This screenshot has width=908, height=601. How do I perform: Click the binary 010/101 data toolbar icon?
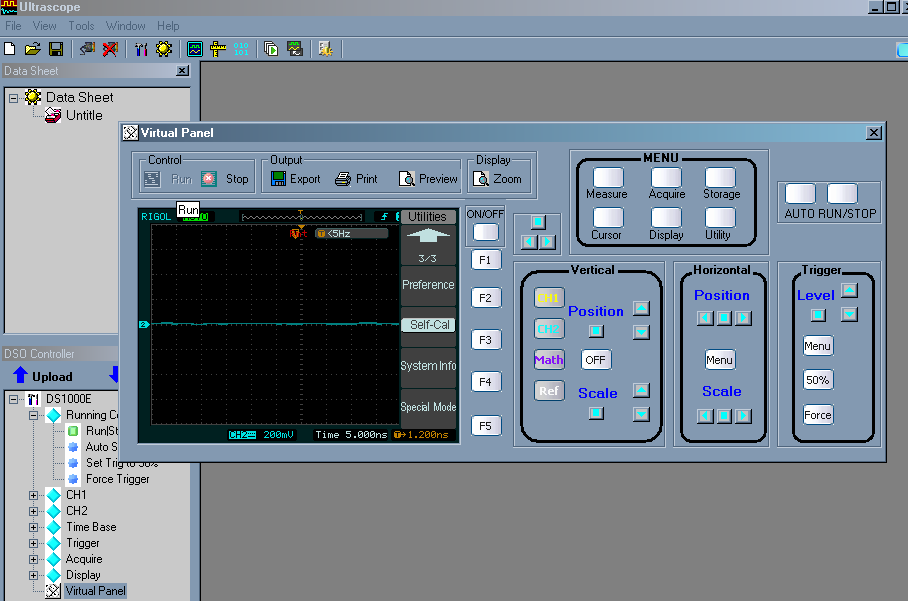point(241,48)
